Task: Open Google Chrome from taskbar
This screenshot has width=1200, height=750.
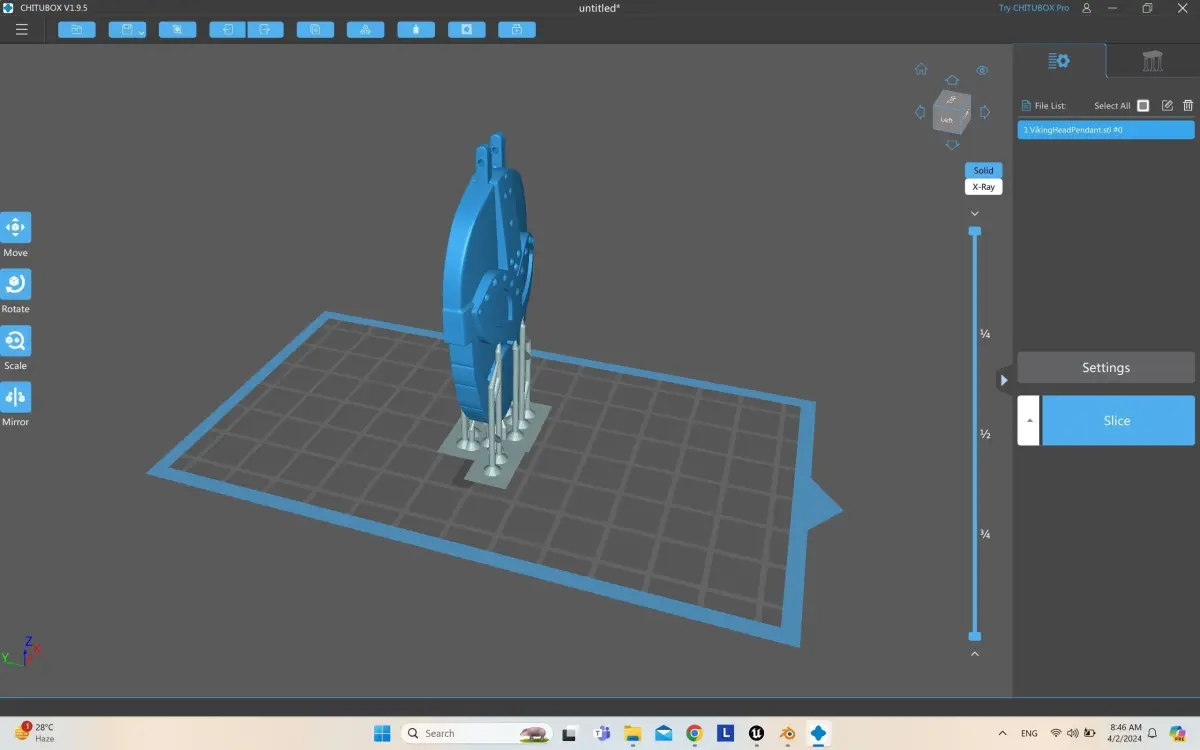Action: click(x=695, y=733)
